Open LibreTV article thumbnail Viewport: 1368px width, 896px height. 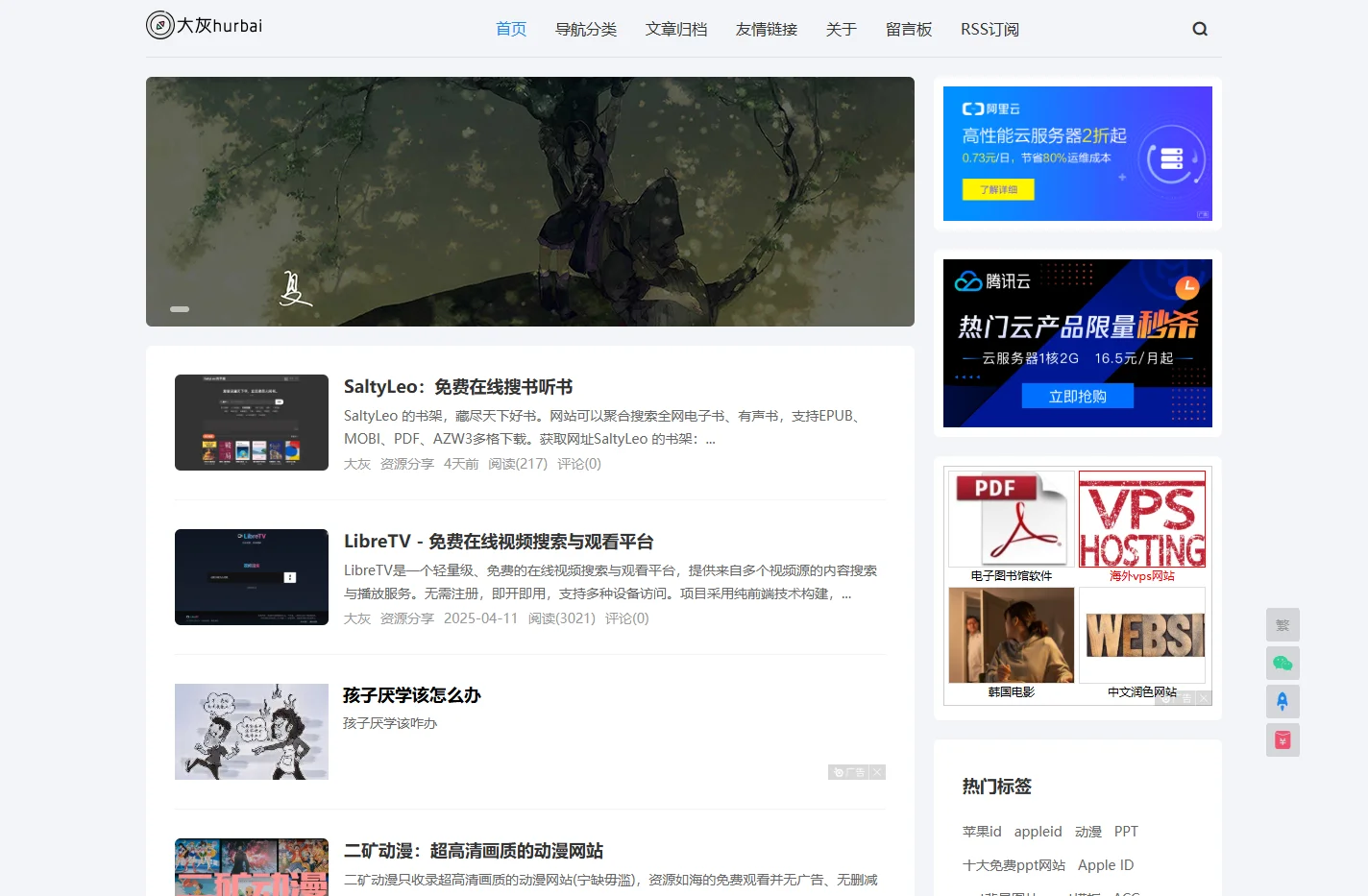pyautogui.click(x=252, y=577)
